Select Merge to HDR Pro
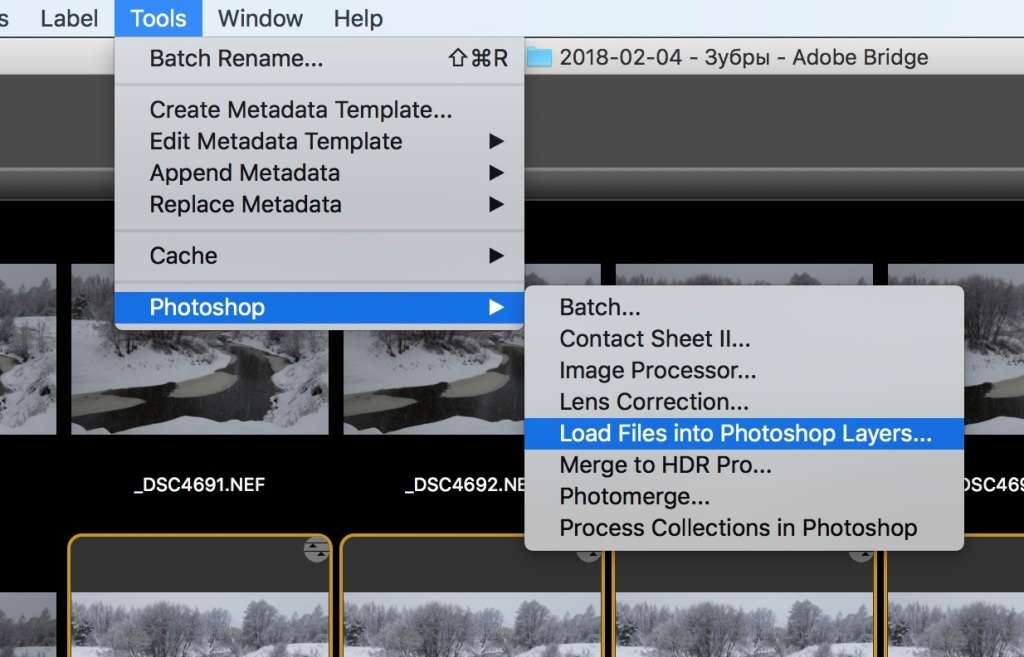The height and width of the screenshot is (657, 1024). point(665,465)
